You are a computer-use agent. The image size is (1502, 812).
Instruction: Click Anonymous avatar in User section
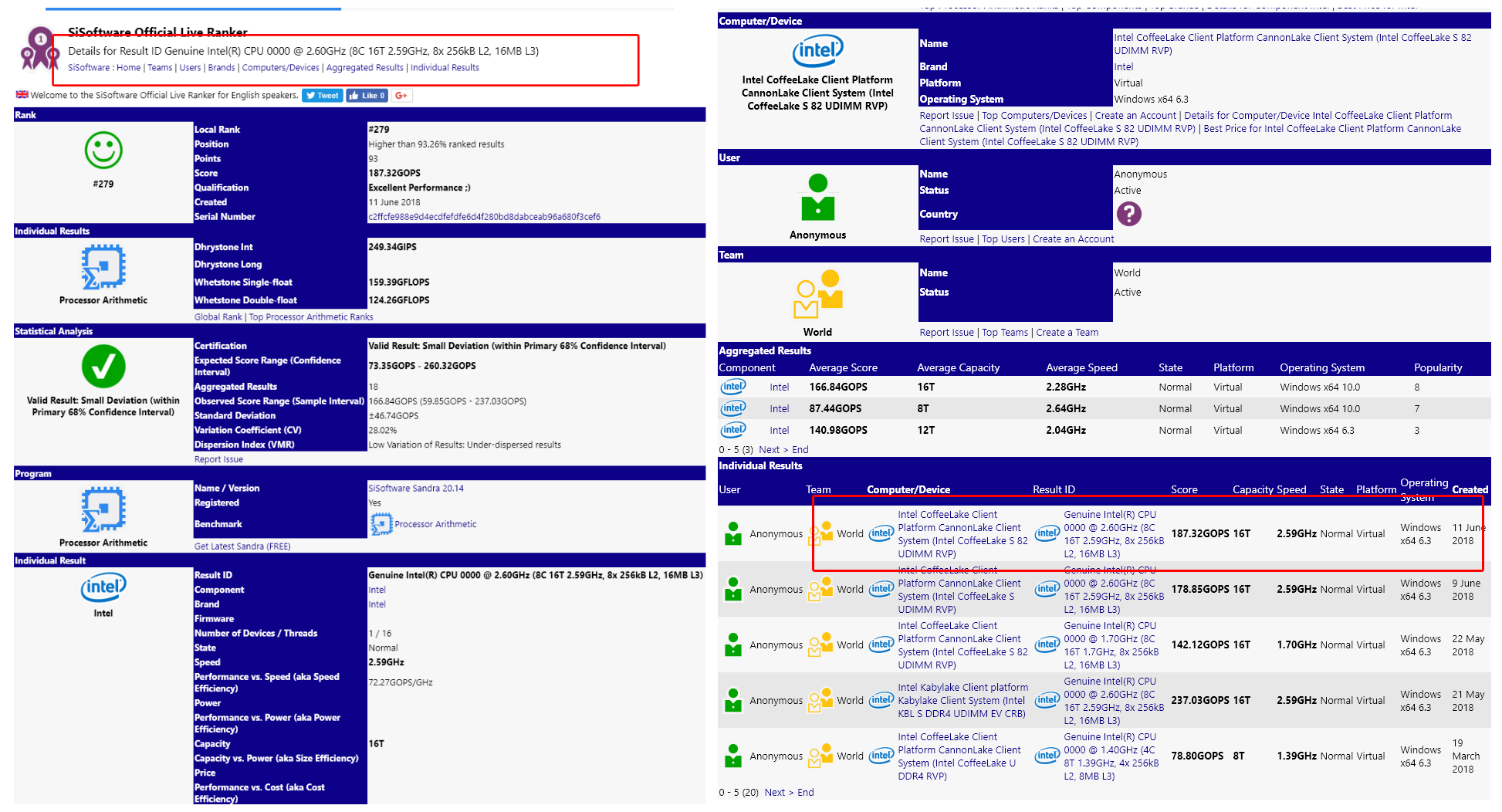coord(817,197)
